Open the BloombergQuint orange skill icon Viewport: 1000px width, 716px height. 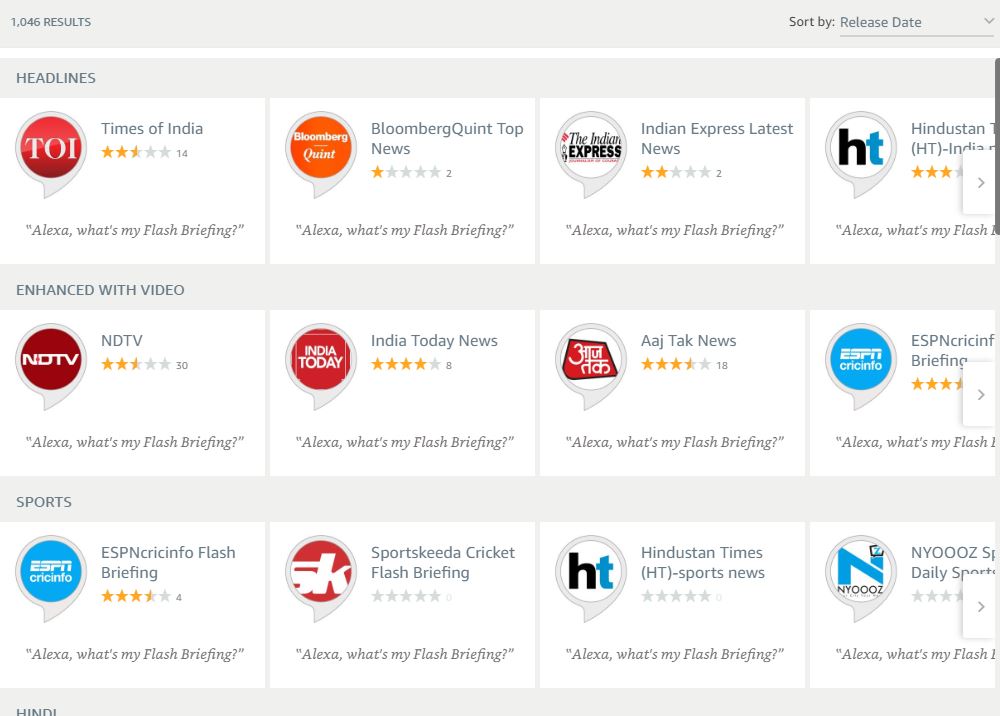321,154
